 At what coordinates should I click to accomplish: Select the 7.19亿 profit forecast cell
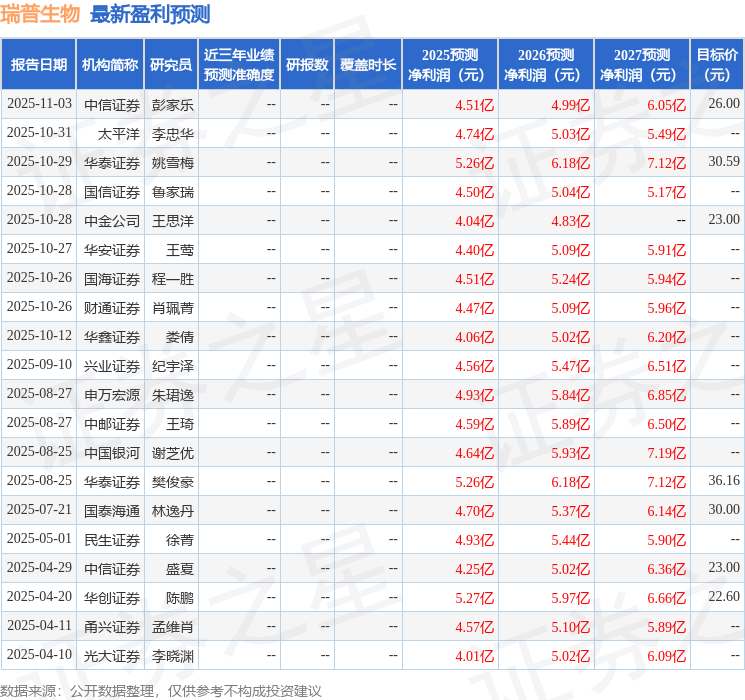pyautogui.click(x=667, y=453)
